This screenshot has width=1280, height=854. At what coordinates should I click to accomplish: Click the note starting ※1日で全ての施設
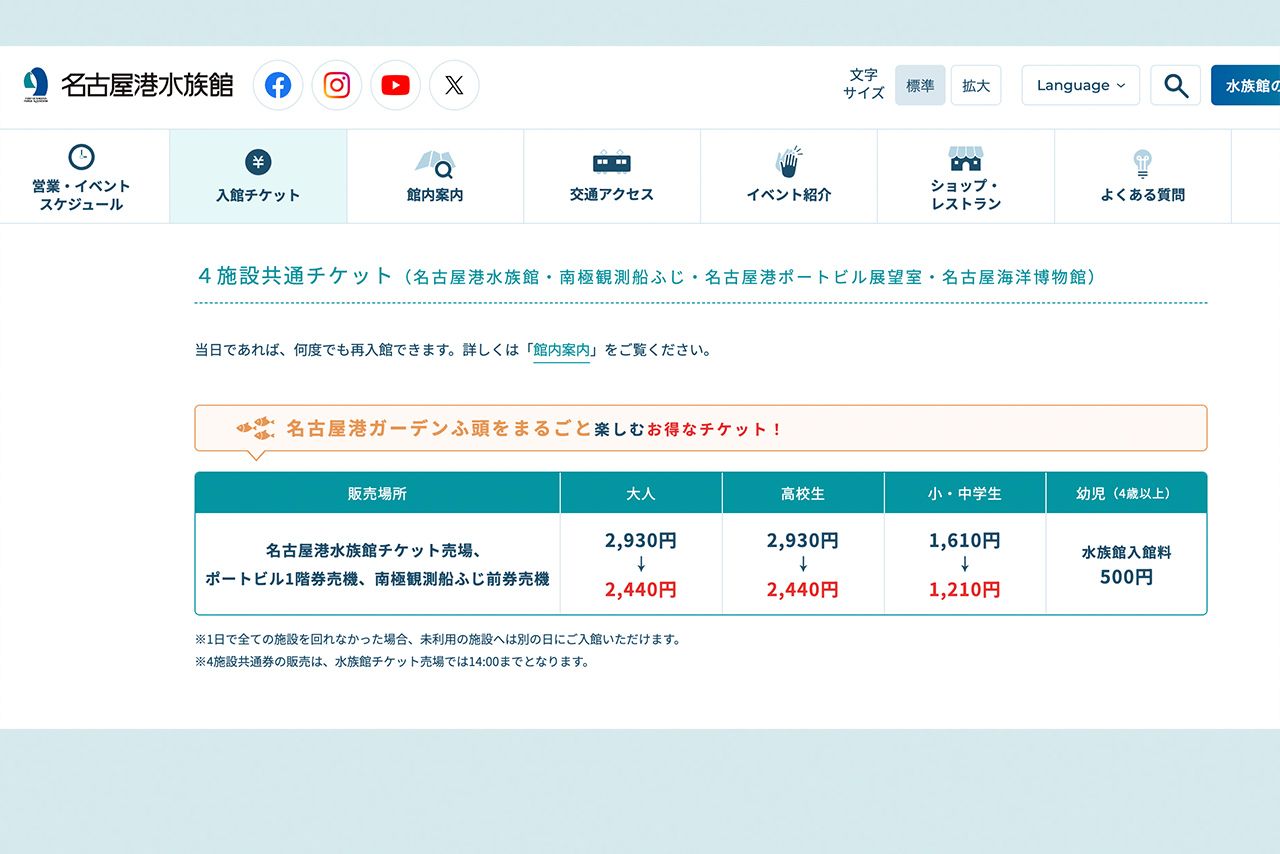(x=438, y=639)
